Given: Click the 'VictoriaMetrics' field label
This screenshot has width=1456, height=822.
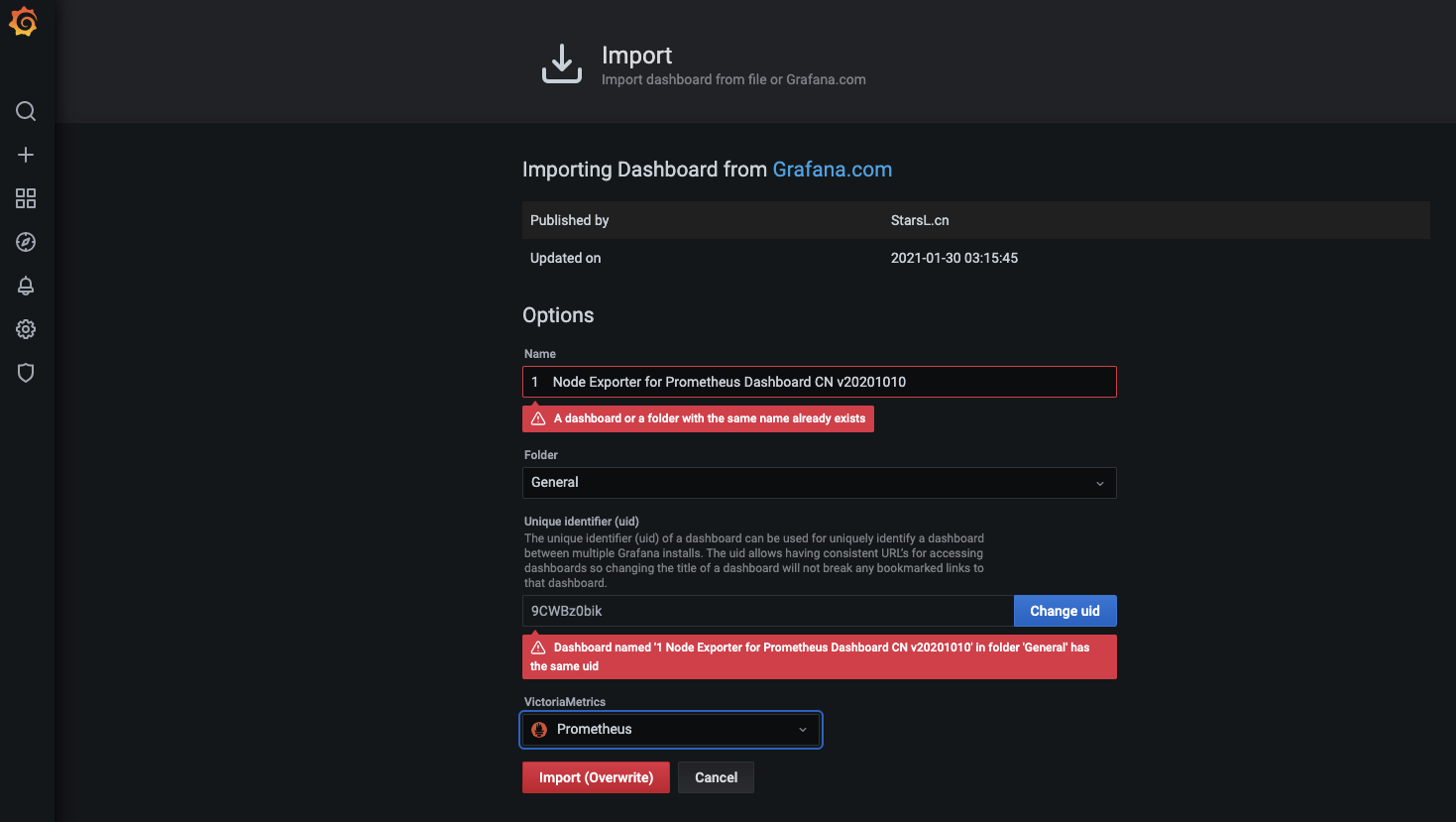Looking at the screenshot, I should 565,702.
